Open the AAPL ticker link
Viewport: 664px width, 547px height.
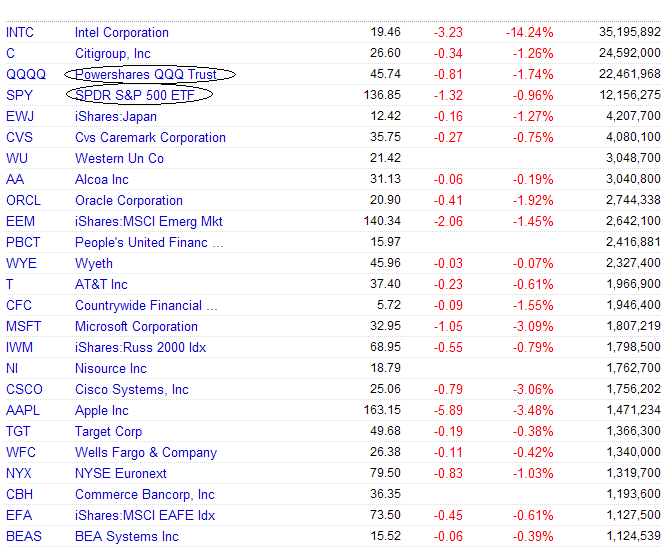click(23, 411)
